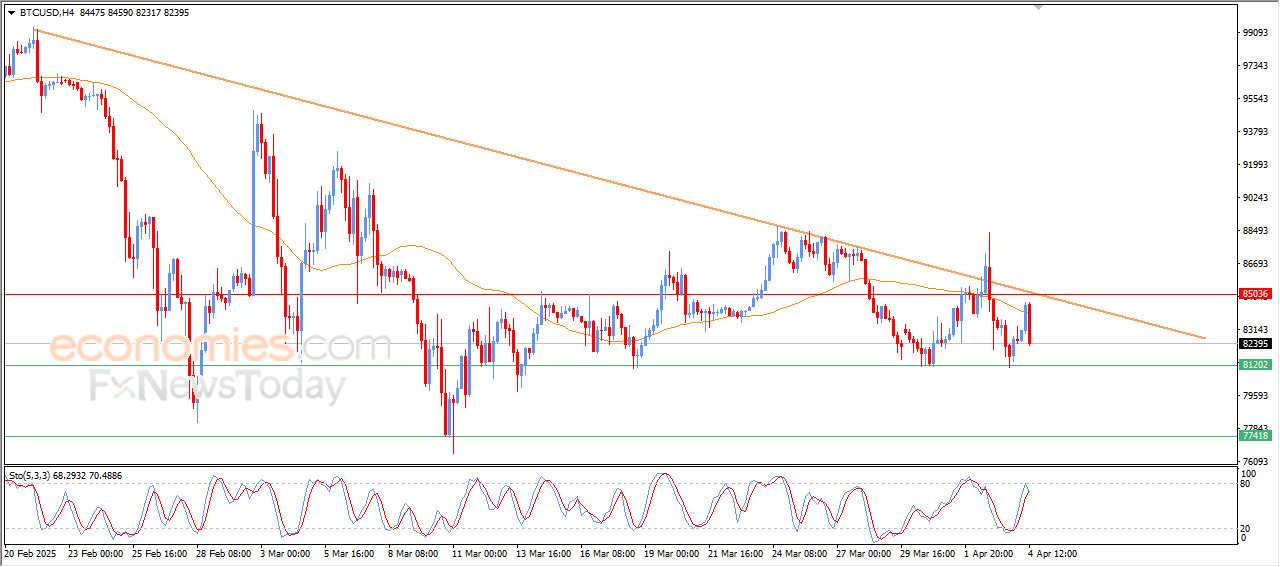Click the 25 Feb 16:00 time label
Image resolution: width=1280 pixels, height=567 pixels.
click(159, 552)
